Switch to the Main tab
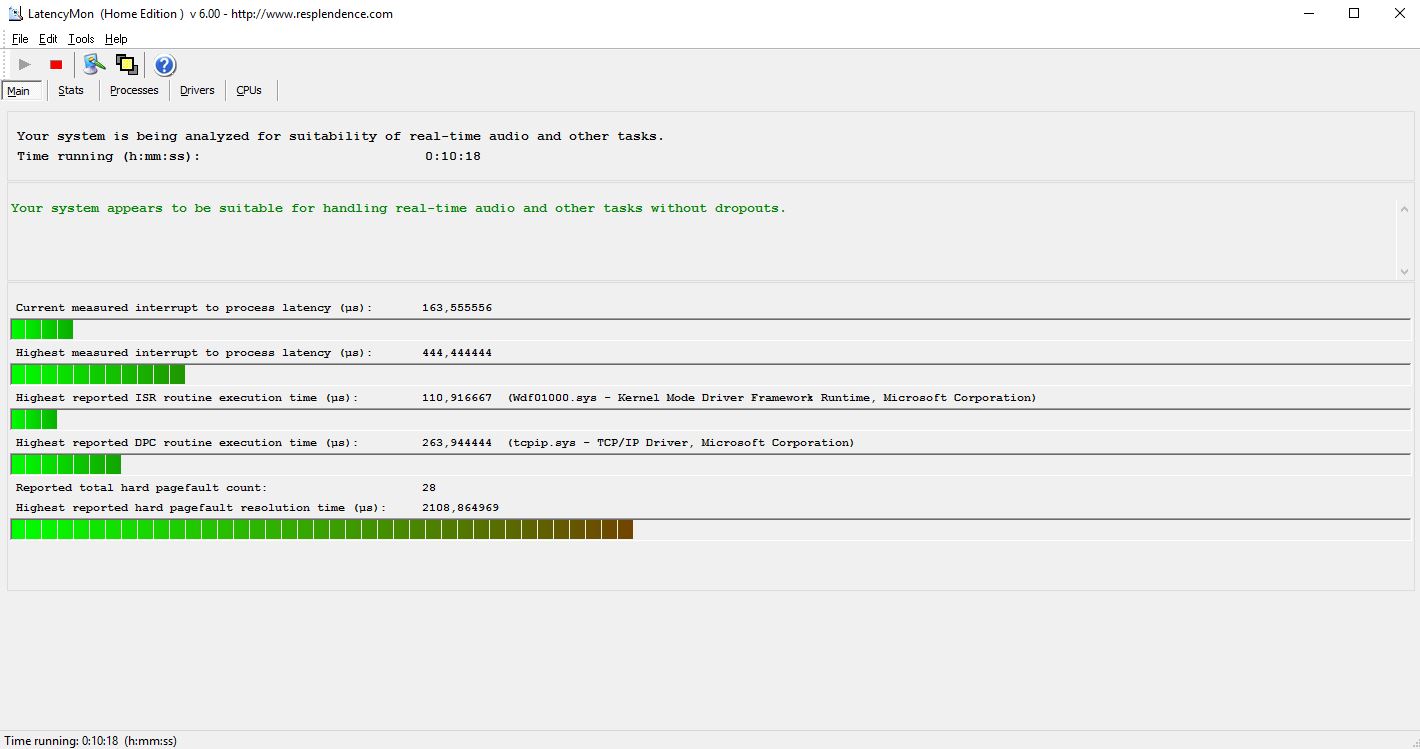The image size is (1420, 749). click(x=22, y=91)
